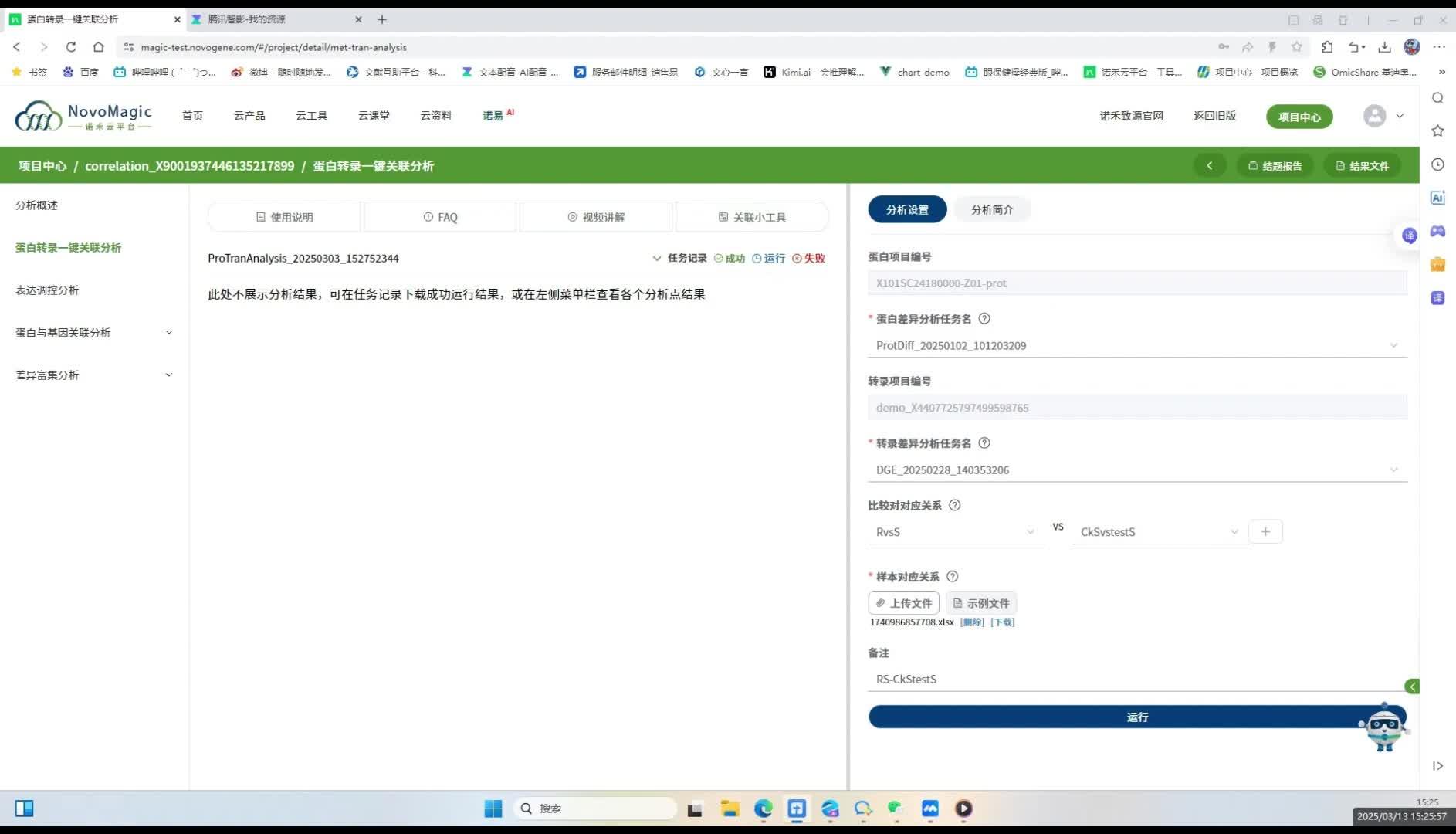Add a comparison pair with the plus button

click(1265, 531)
